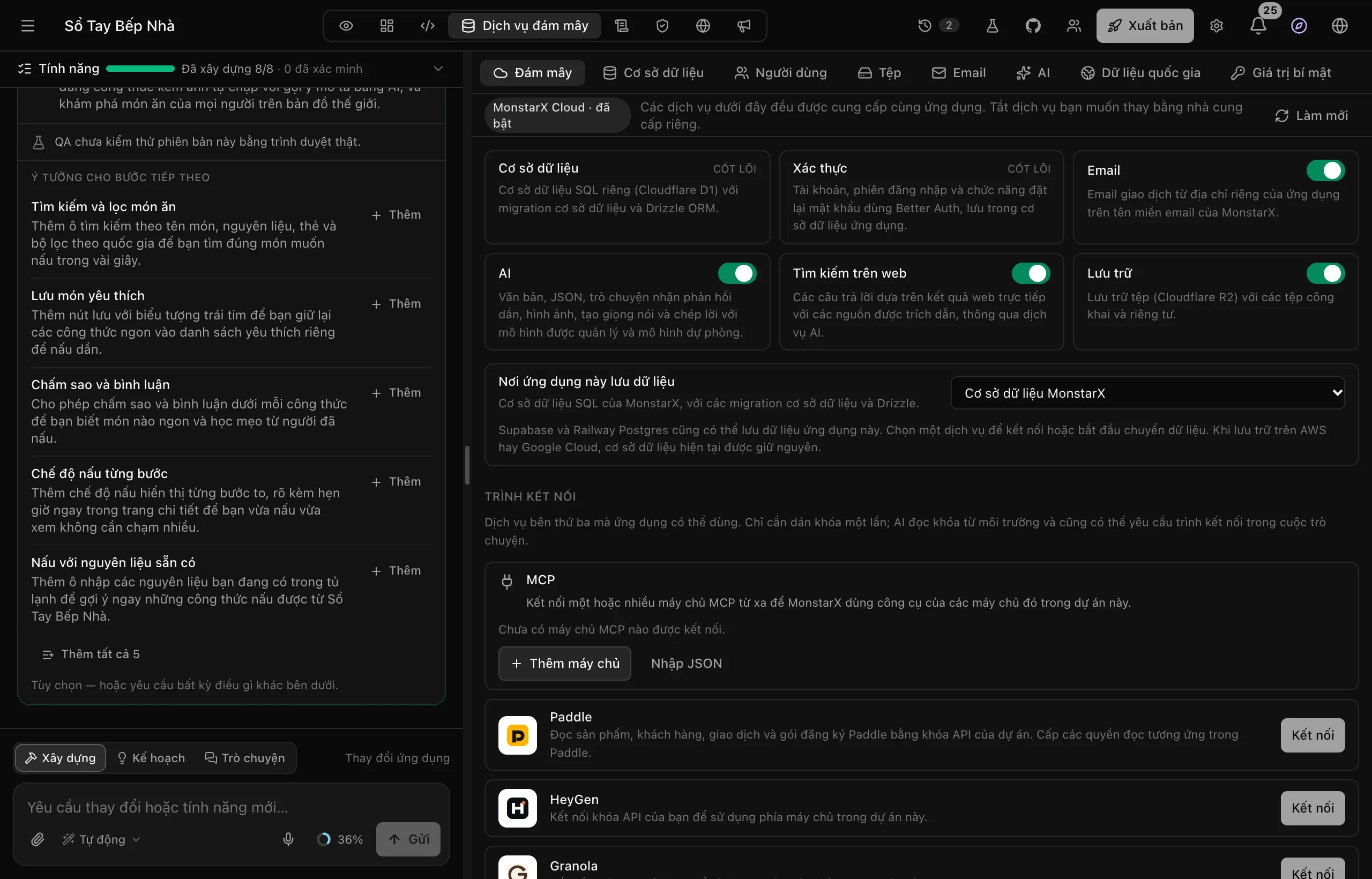
Task: Open the GitHub integration icon
Action: coord(1033,26)
